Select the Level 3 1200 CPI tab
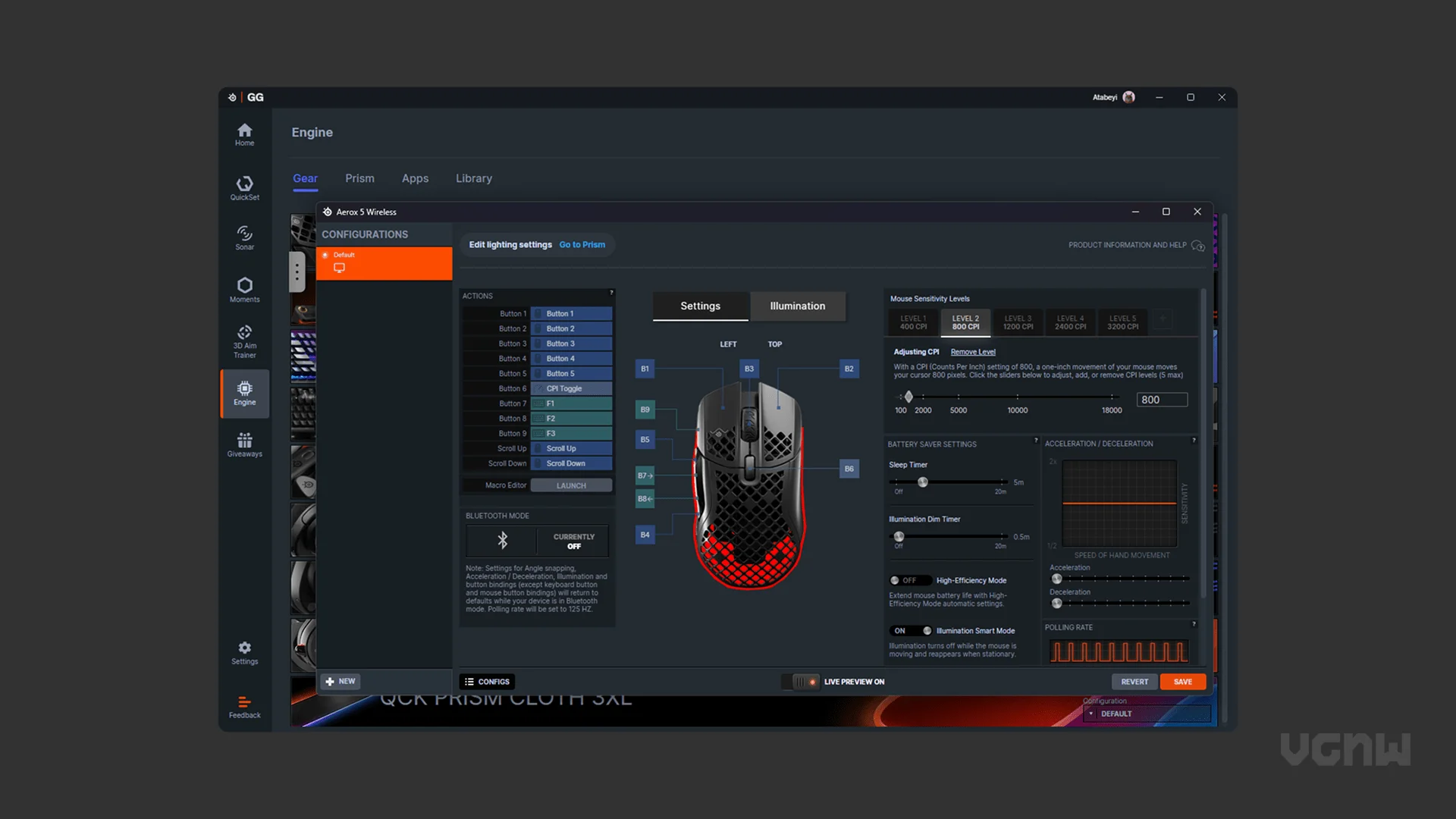The height and width of the screenshot is (819, 1456). tap(1018, 322)
